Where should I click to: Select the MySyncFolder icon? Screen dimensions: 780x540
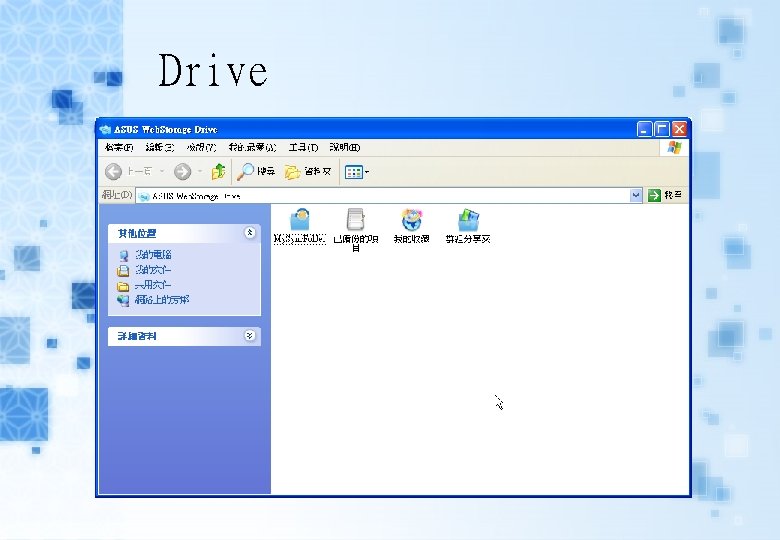point(299,226)
